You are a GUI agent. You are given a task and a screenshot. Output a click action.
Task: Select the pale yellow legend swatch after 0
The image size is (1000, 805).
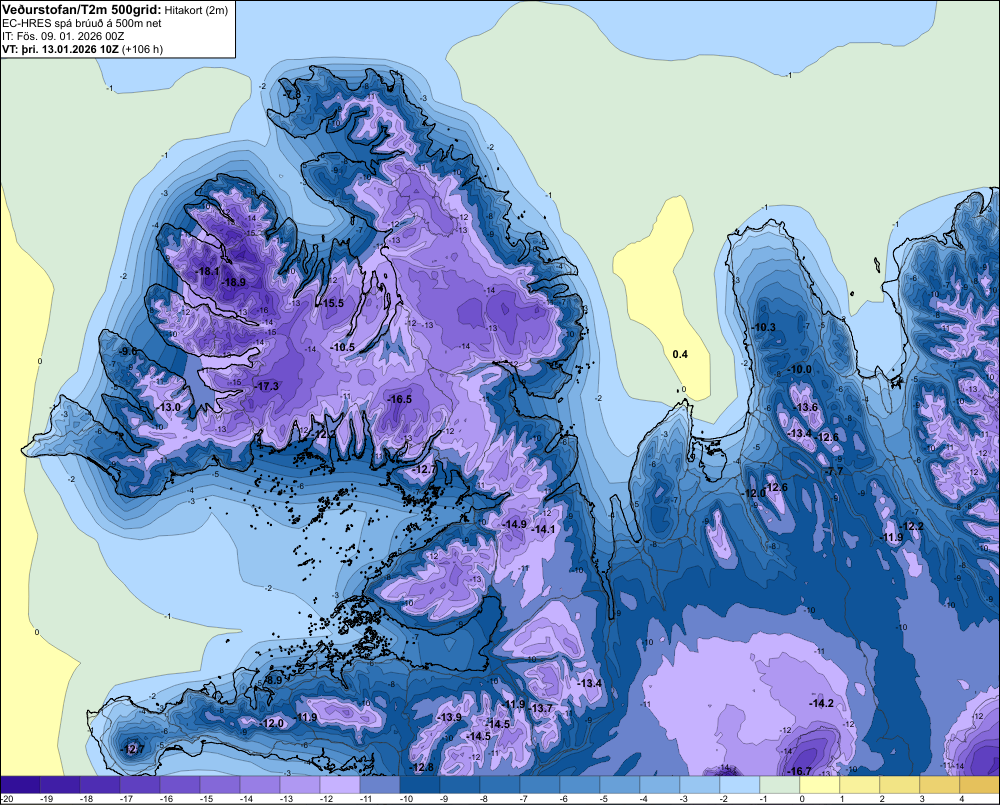pos(820,785)
